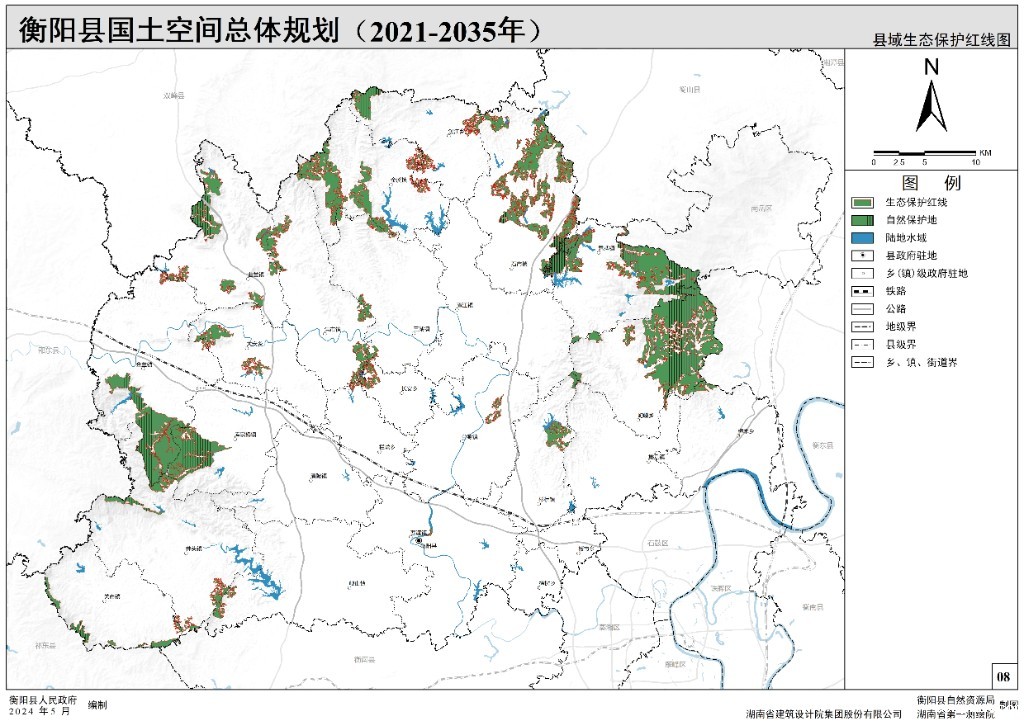
Task: Click the 衡阳县人民政府 text in footer
Action: [42, 701]
